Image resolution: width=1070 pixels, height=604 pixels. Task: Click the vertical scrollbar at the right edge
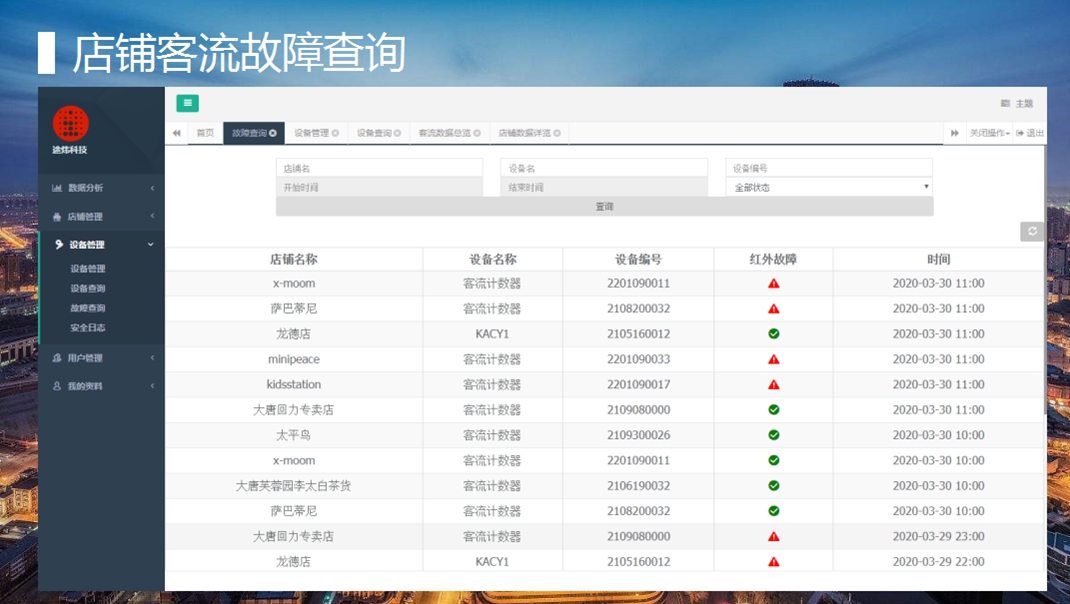pyautogui.click(x=1045, y=280)
